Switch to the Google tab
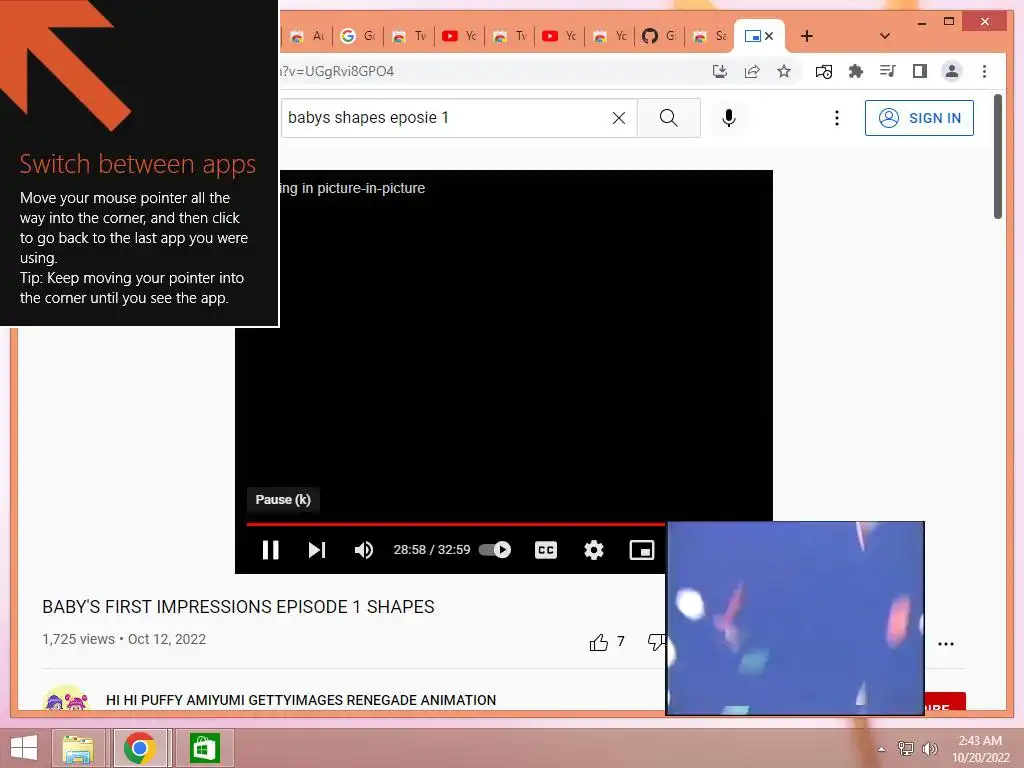Screen dimensions: 1024x768 pyautogui.click(x=359, y=36)
